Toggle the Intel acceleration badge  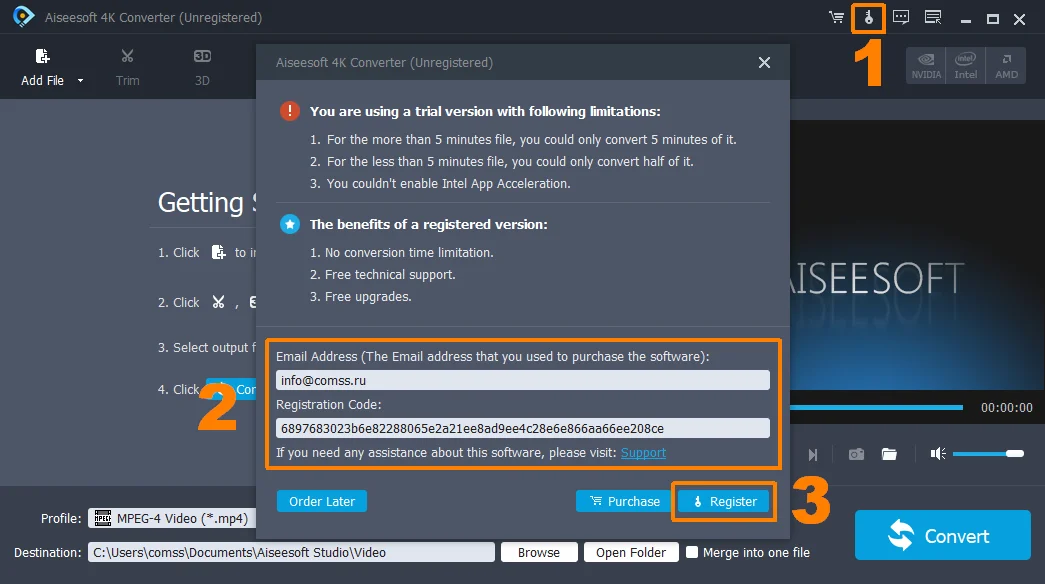[x=965, y=65]
